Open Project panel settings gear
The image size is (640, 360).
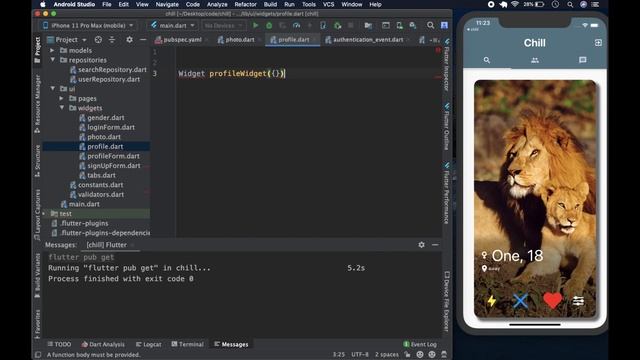coord(129,40)
